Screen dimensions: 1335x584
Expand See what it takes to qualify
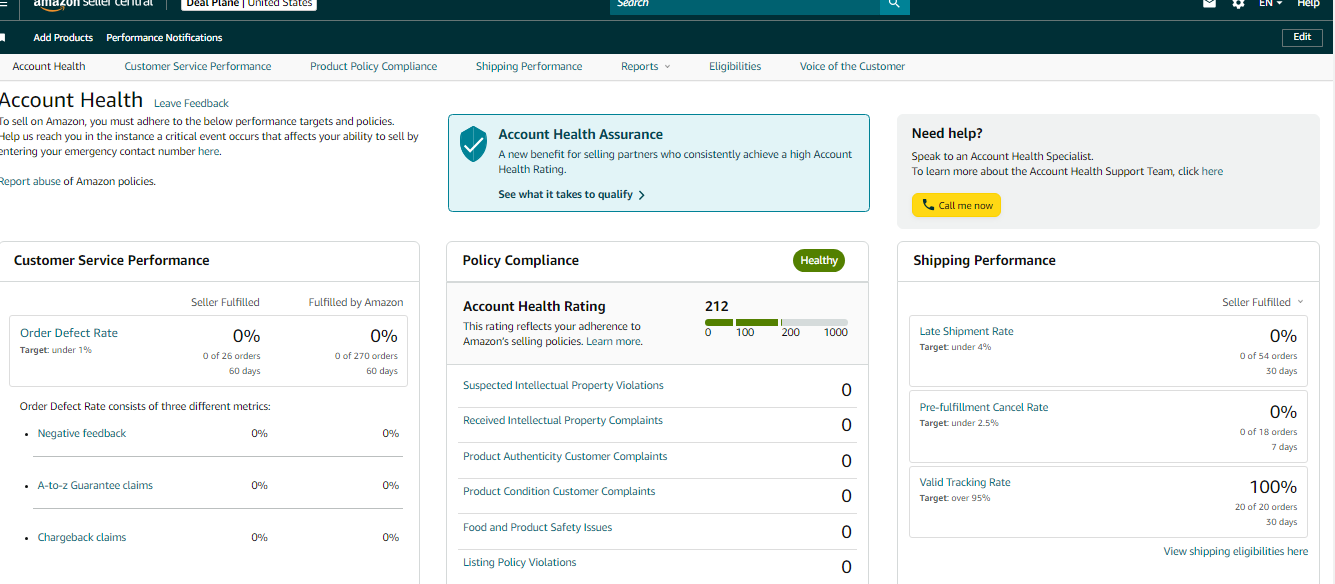coord(571,195)
